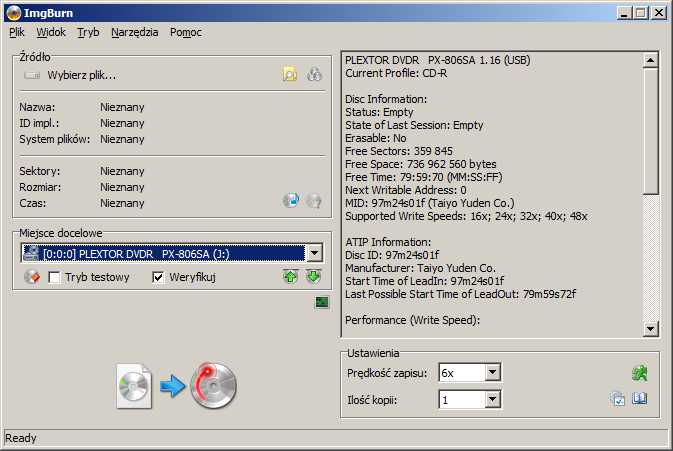Minimize the ImgBurn window
The width and height of the screenshot is (673, 451).
point(624,13)
